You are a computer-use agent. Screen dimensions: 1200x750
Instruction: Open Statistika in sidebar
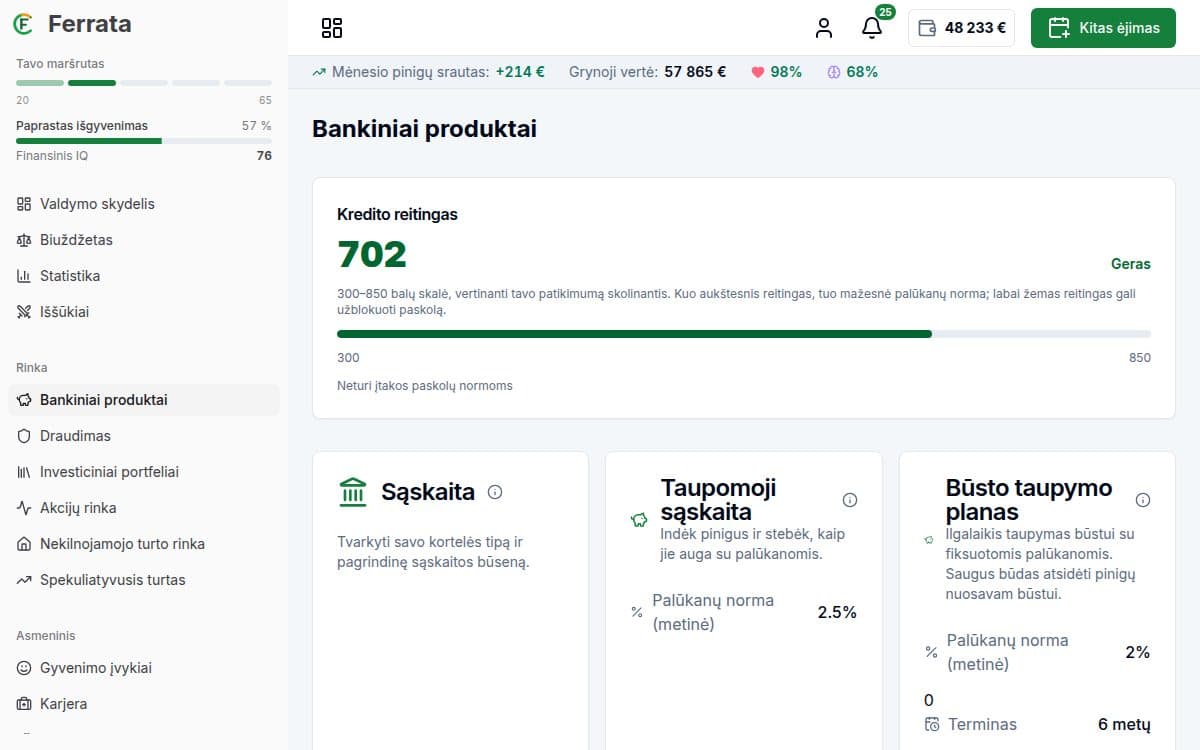pos(144,276)
